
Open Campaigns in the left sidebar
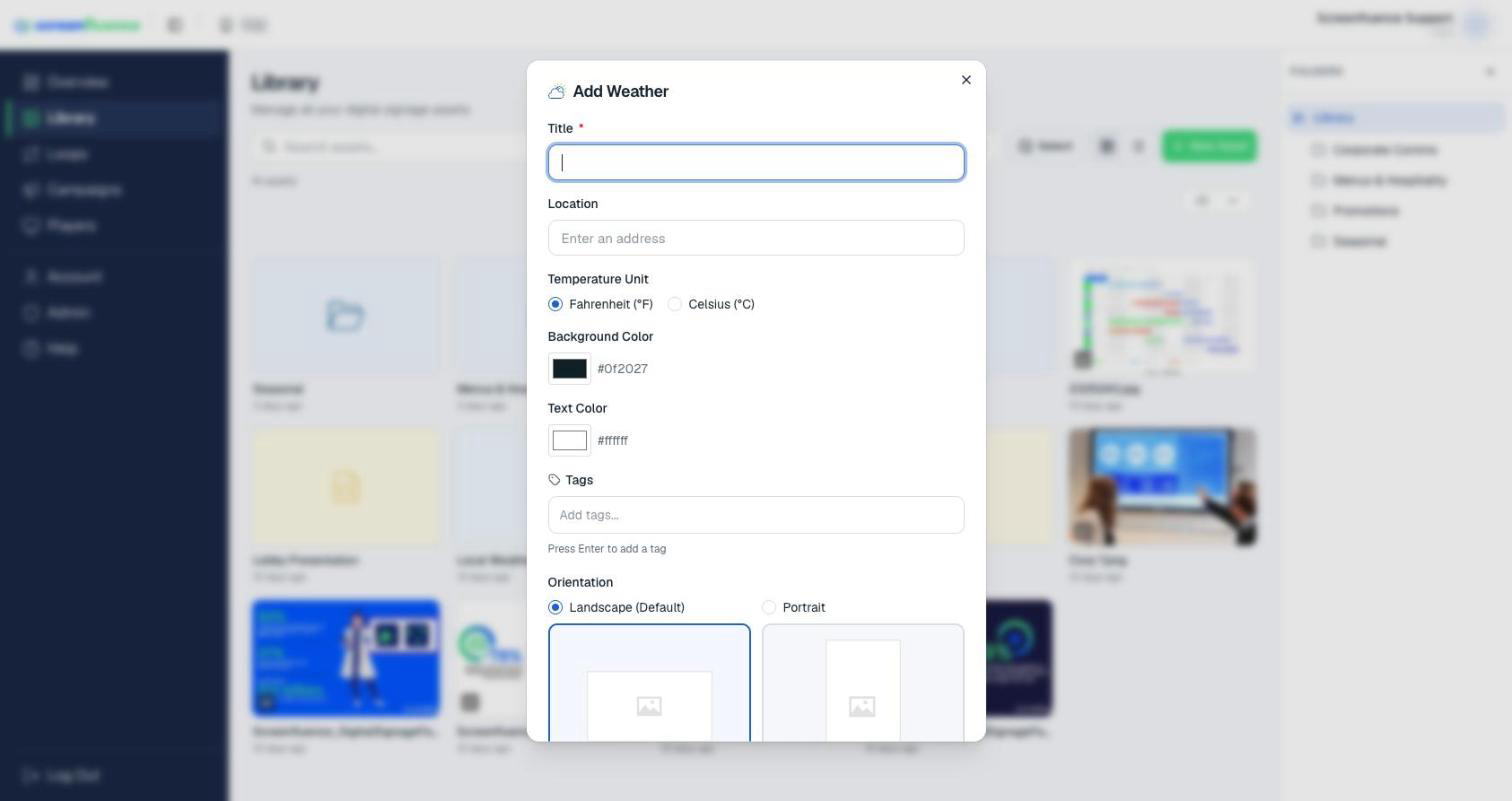coord(114,190)
